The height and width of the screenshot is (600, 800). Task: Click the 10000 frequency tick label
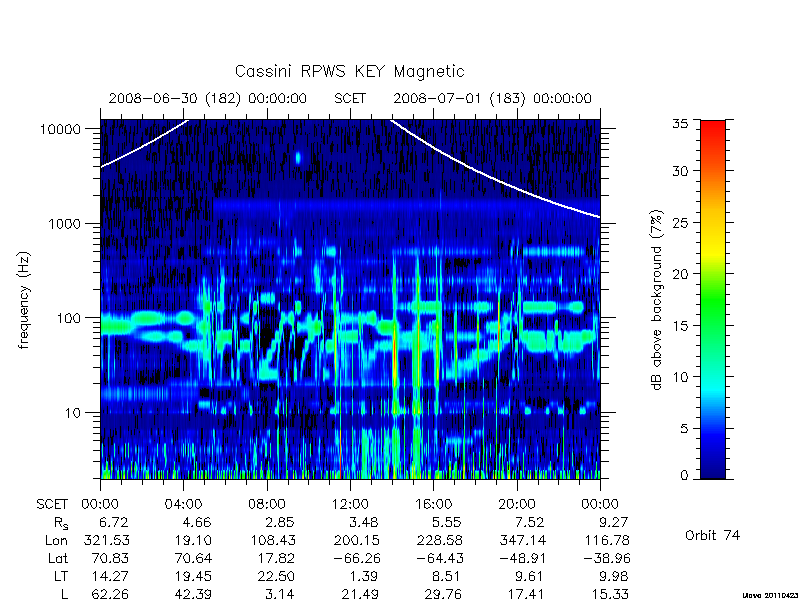pos(60,130)
